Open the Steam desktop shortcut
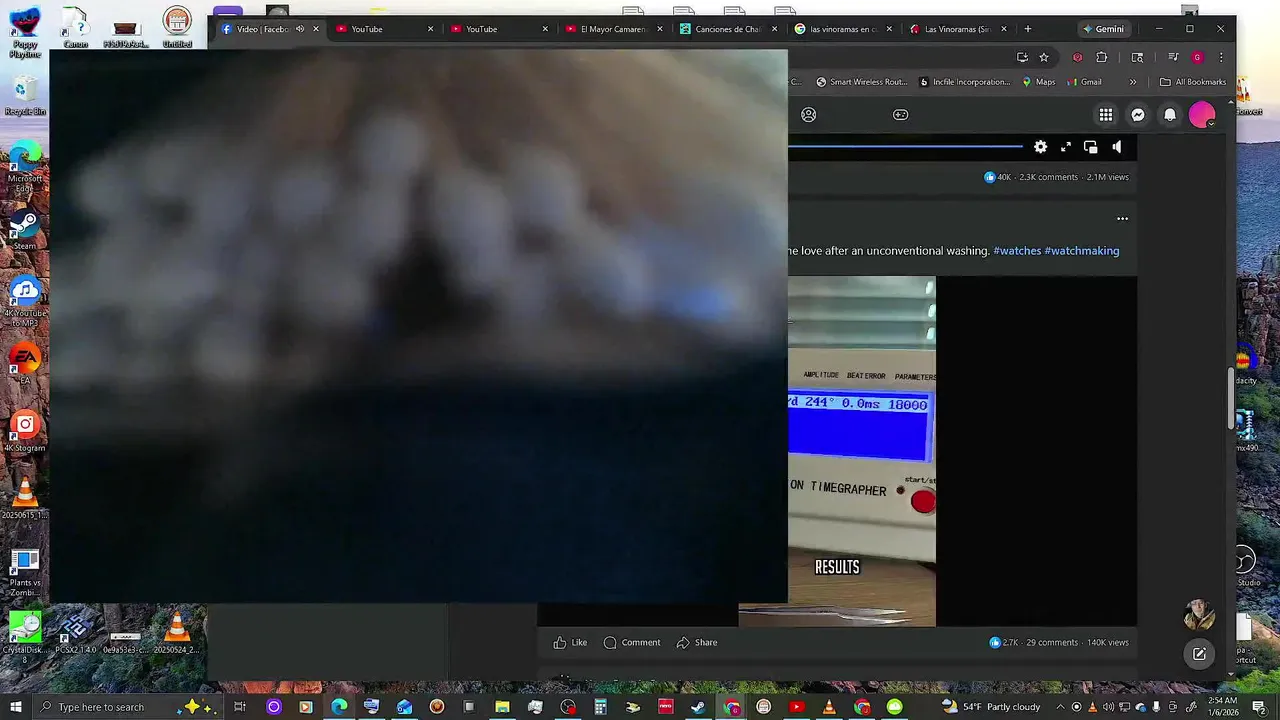This screenshot has width=1280, height=720. coord(25,230)
